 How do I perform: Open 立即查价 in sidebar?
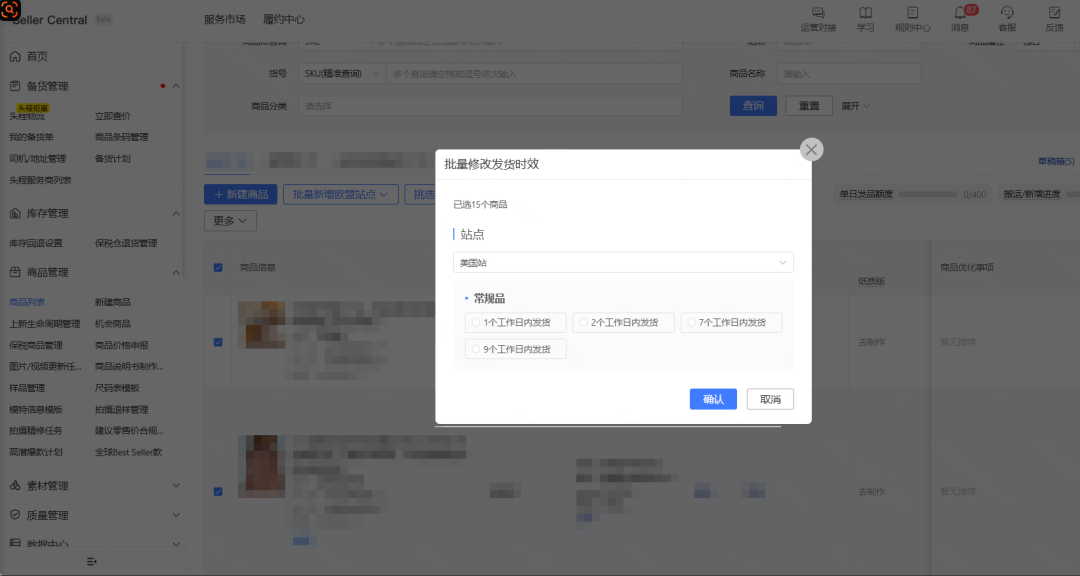[x=112, y=116]
